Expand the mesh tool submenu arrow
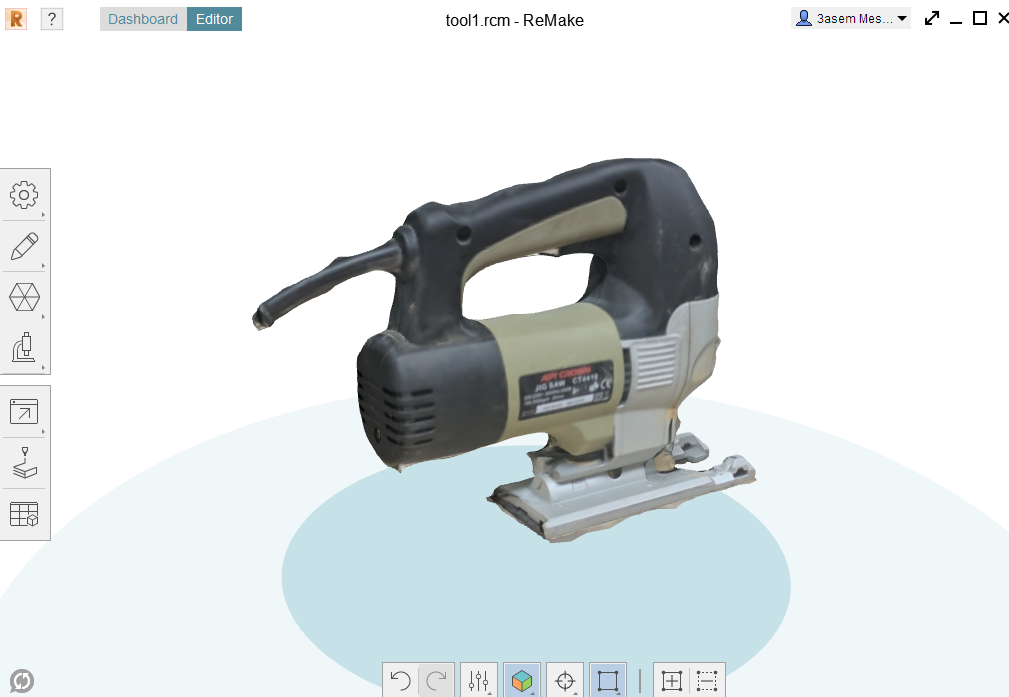The width and height of the screenshot is (1009, 697). [43, 317]
